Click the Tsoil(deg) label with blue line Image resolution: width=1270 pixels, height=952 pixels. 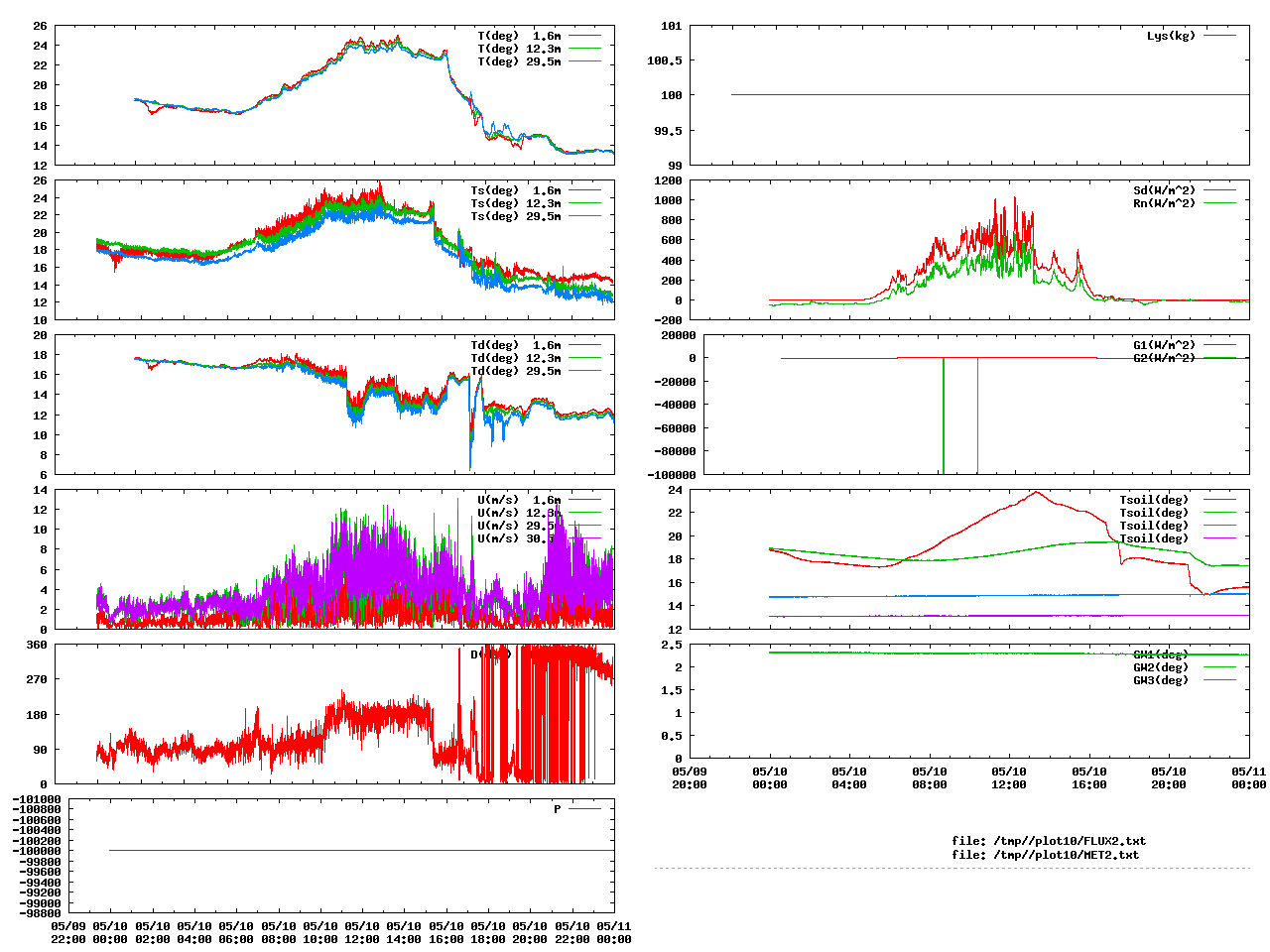[1154, 526]
